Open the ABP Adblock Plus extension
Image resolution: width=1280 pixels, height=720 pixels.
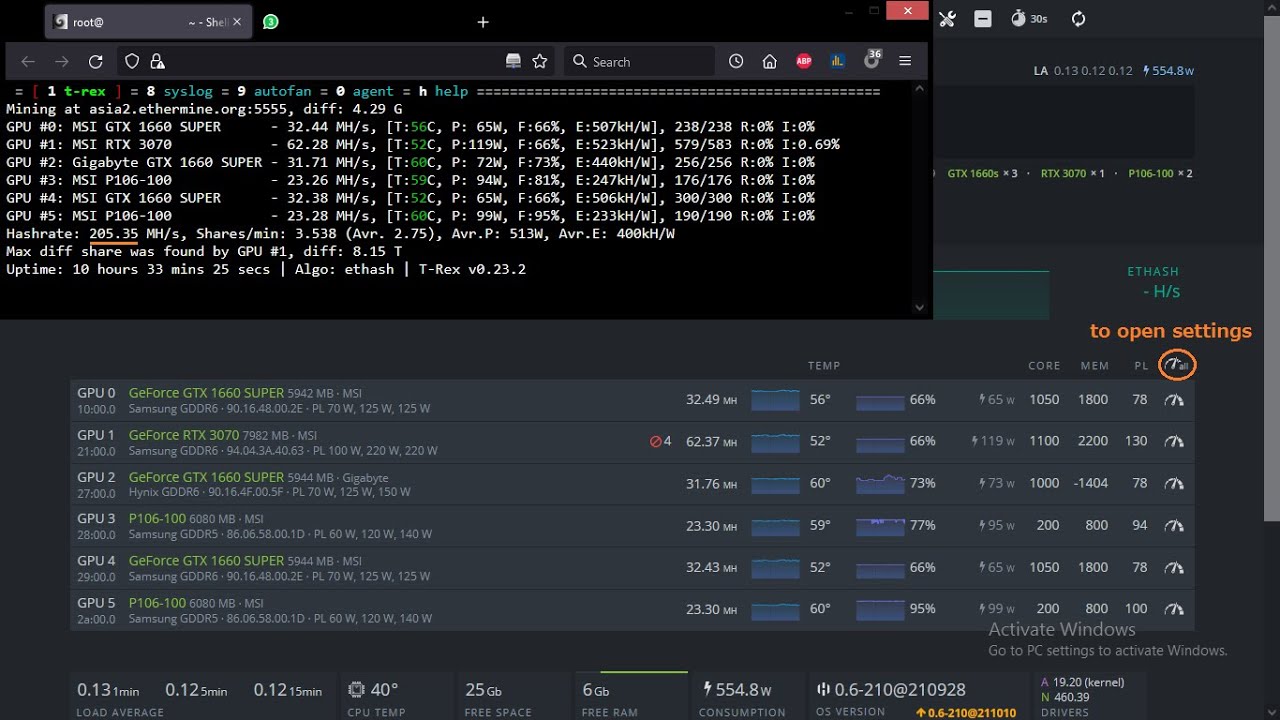(804, 61)
